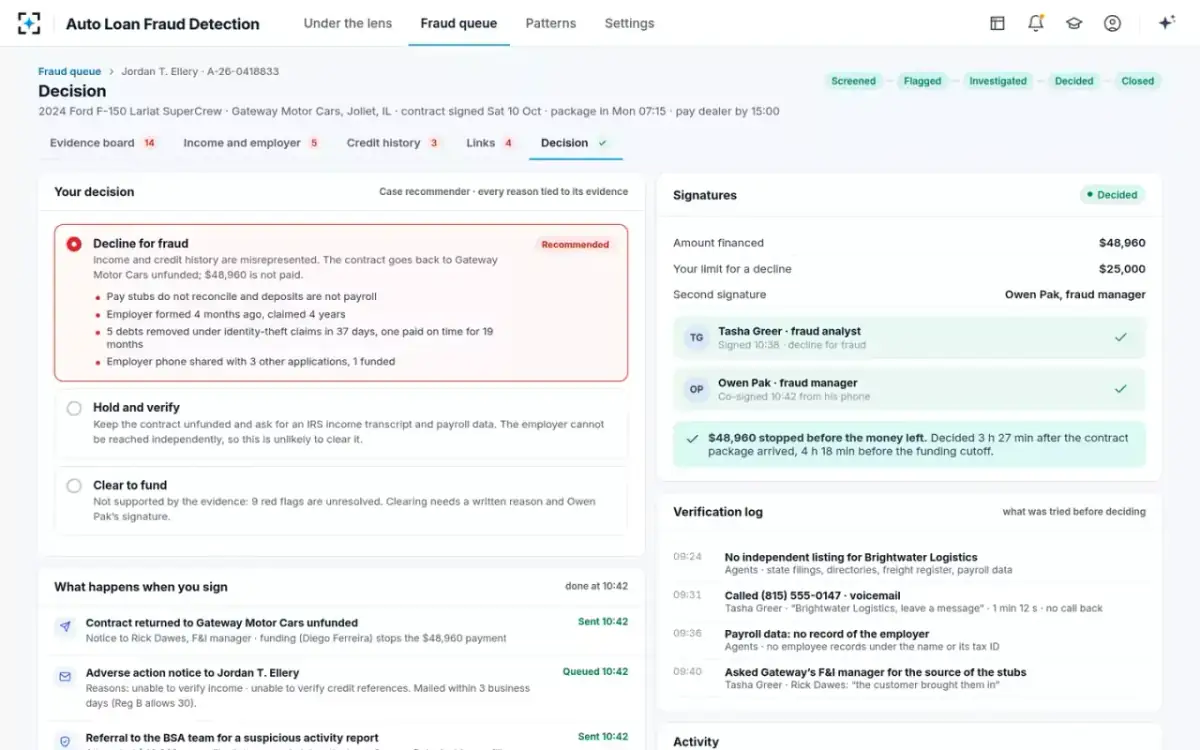Click the 09:36 Payroll data log entry
1200x750 pixels.
909,640
